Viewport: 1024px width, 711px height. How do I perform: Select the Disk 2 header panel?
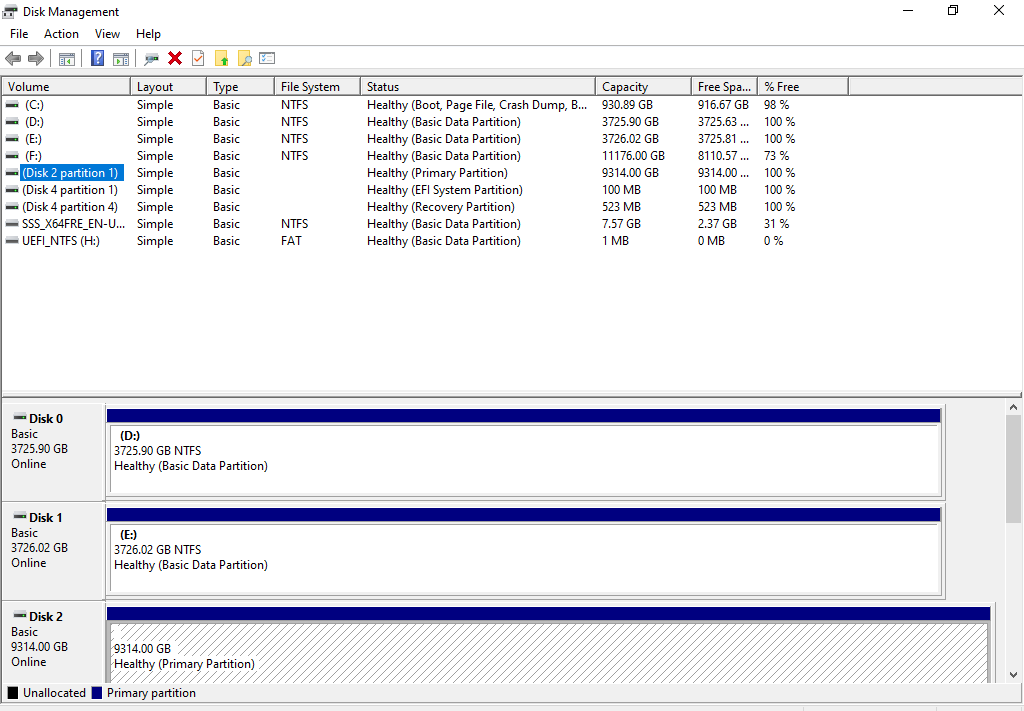53,642
